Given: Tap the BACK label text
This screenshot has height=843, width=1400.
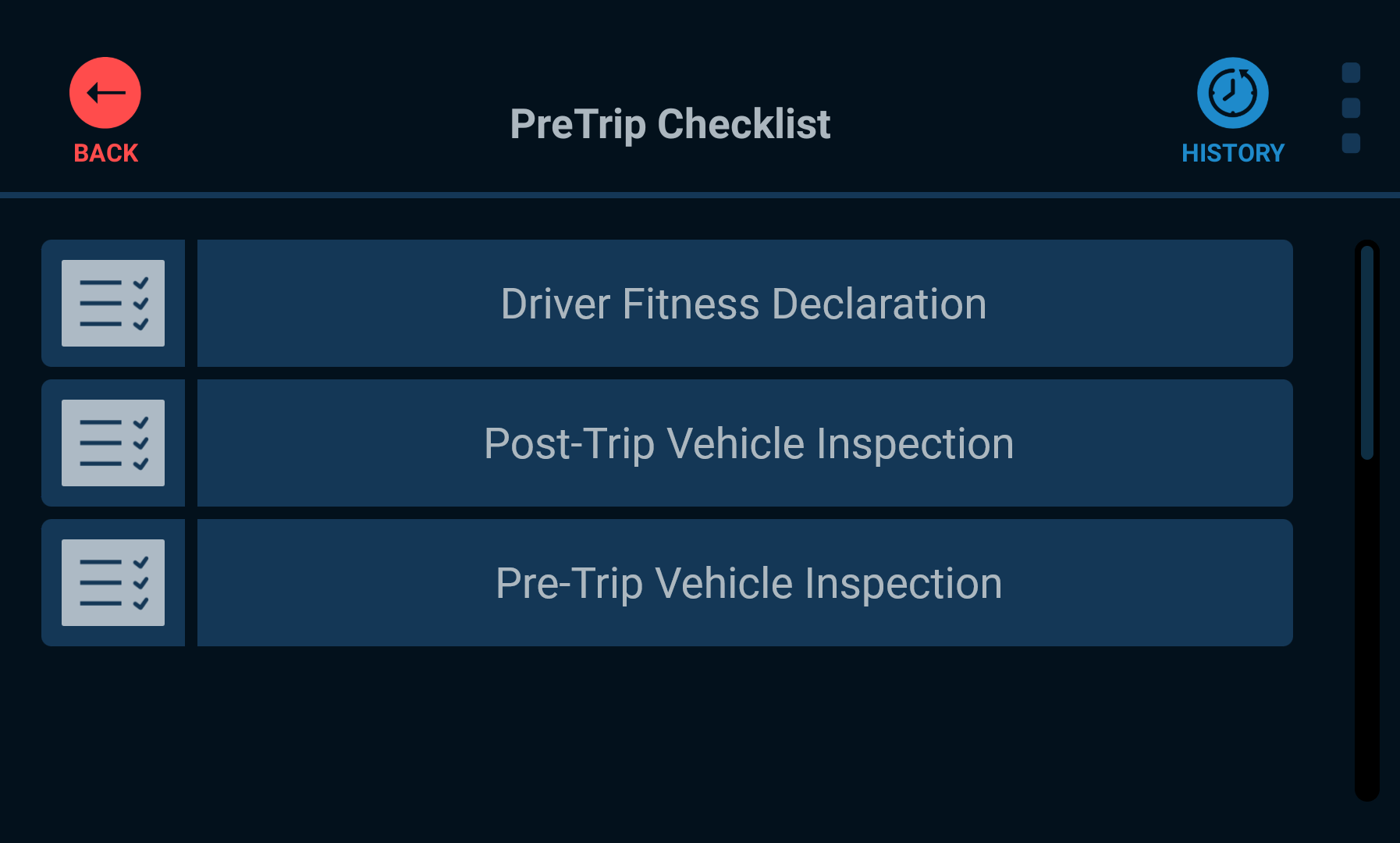Looking at the screenshot, I should 106,153.
